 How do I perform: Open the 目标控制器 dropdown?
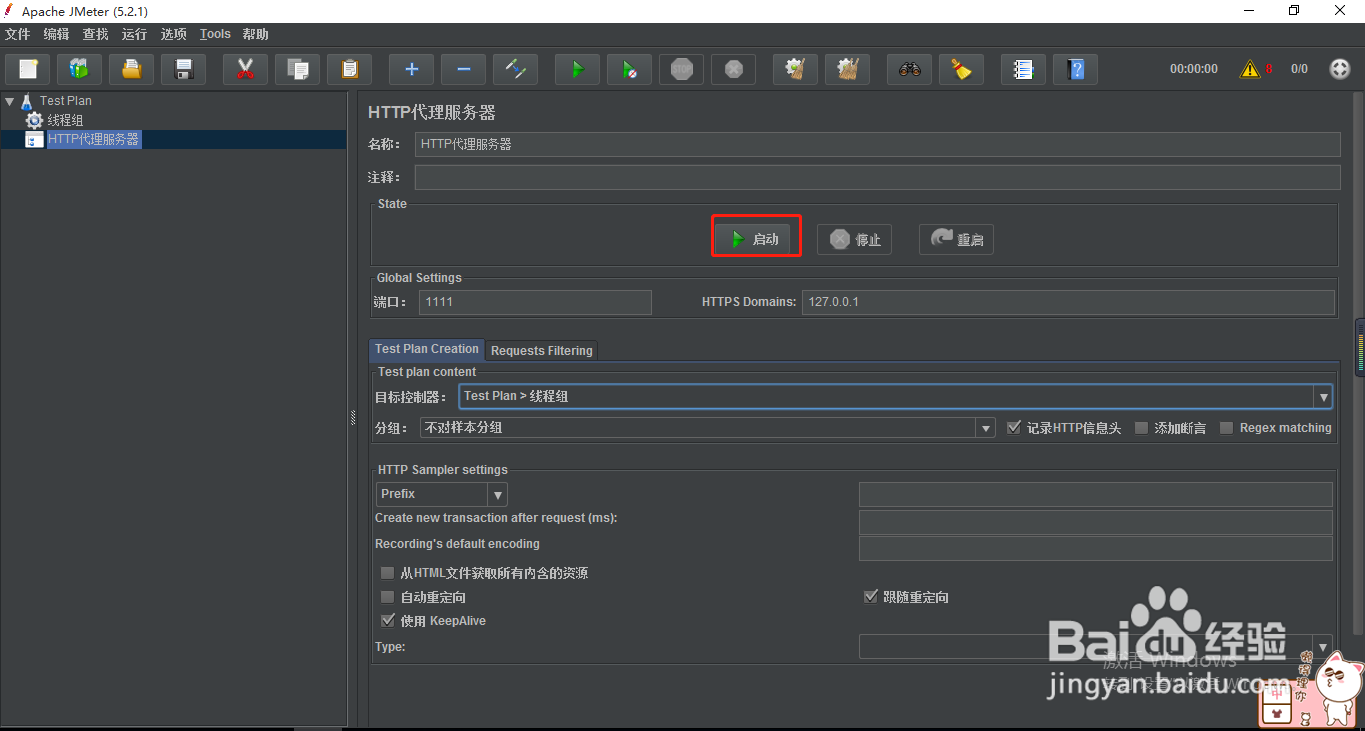pos(1323,397)
